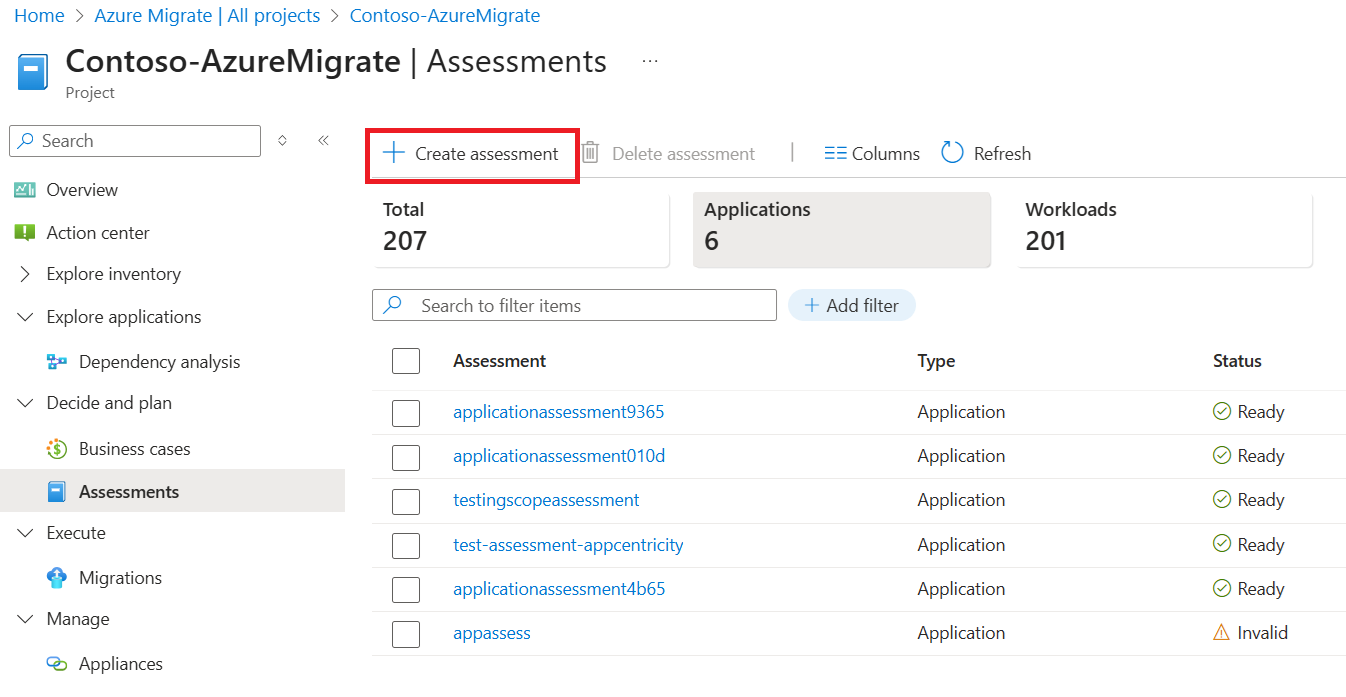Click the more options ellipsis near title
The width and height of the screenshot is (1346, 697).
point(650,62)
